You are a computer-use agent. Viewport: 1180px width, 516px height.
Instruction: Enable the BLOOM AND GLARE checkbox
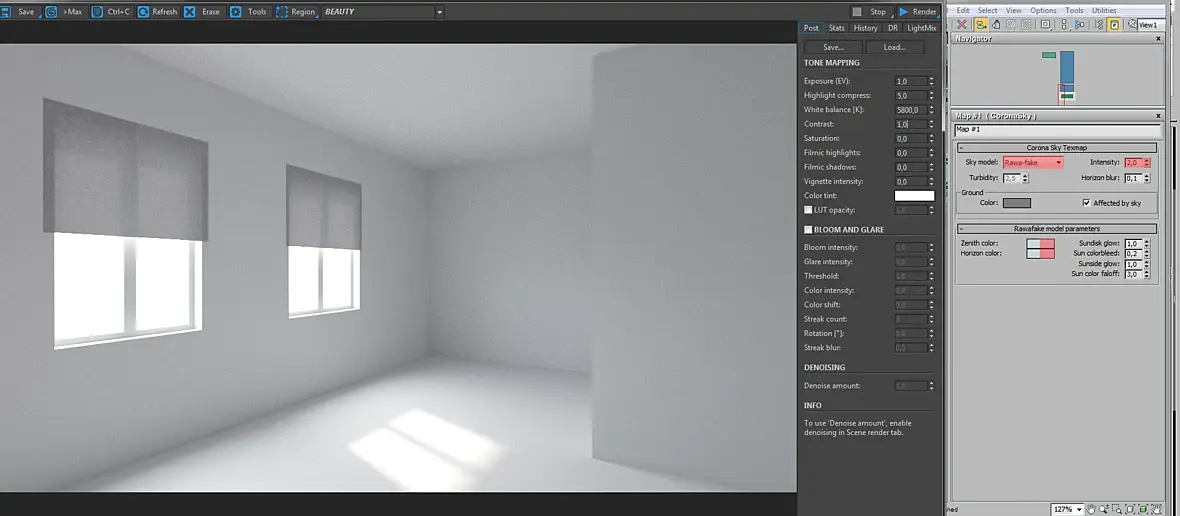808,229
